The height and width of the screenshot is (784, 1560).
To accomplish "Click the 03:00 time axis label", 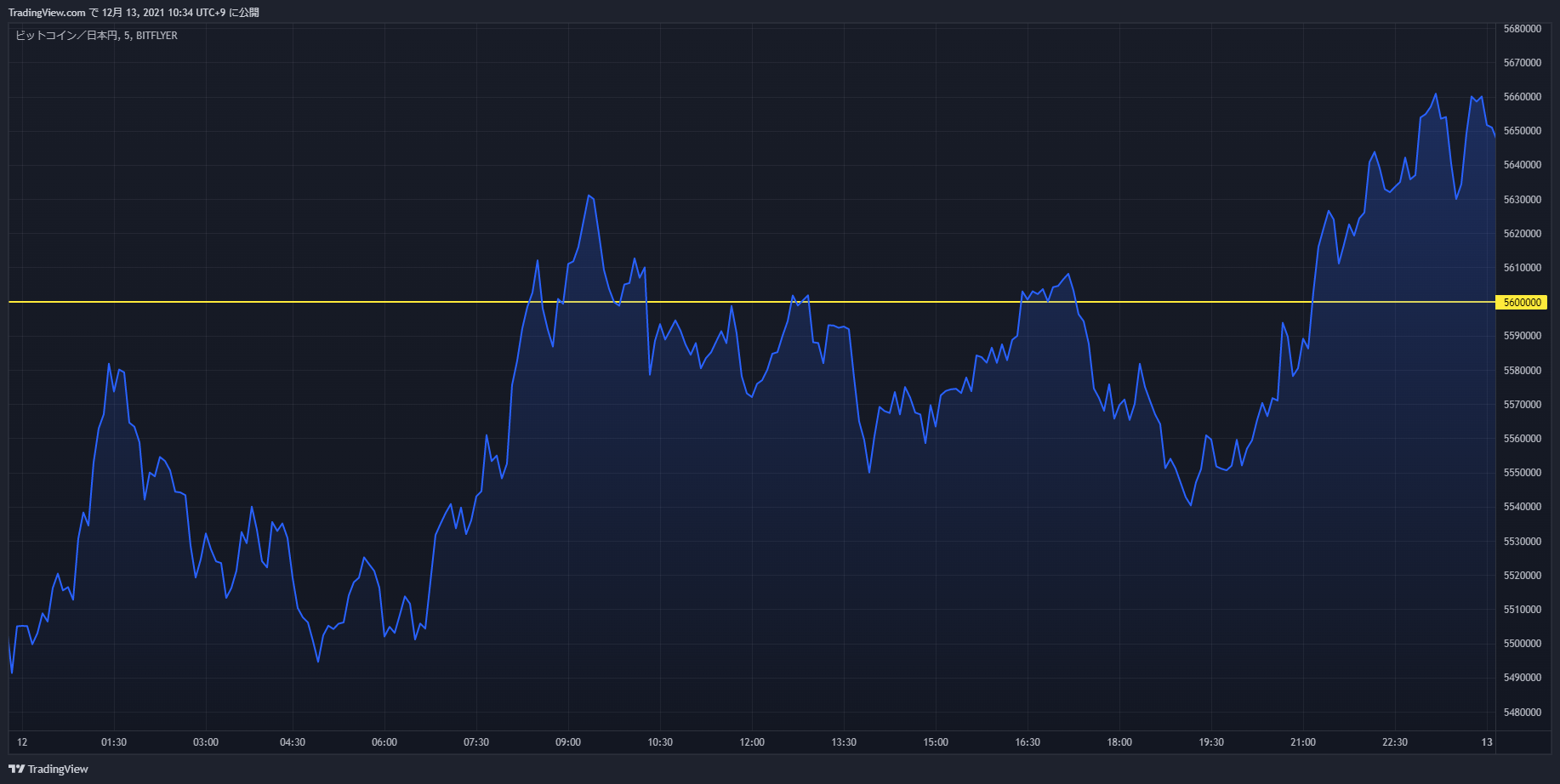I will click(x=206, y=742).
